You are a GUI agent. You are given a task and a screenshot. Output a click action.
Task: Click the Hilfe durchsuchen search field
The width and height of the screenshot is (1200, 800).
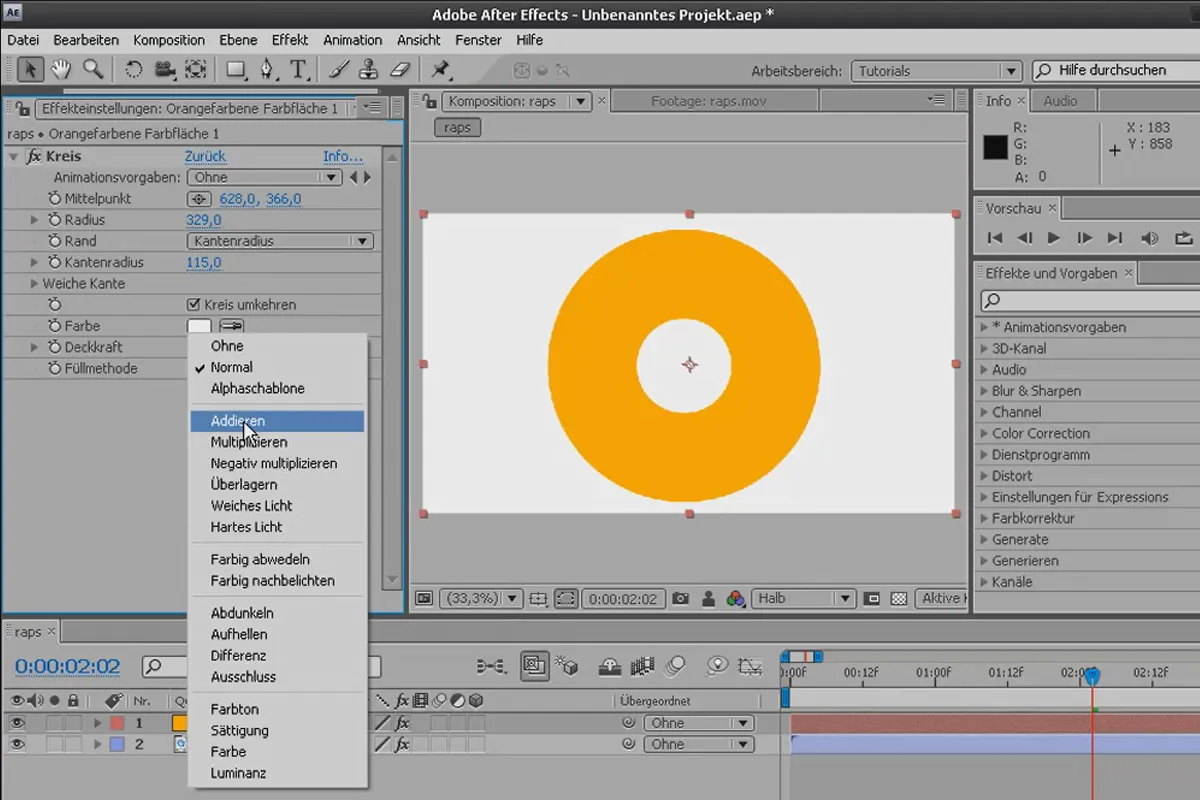[x=1114, y=71]
